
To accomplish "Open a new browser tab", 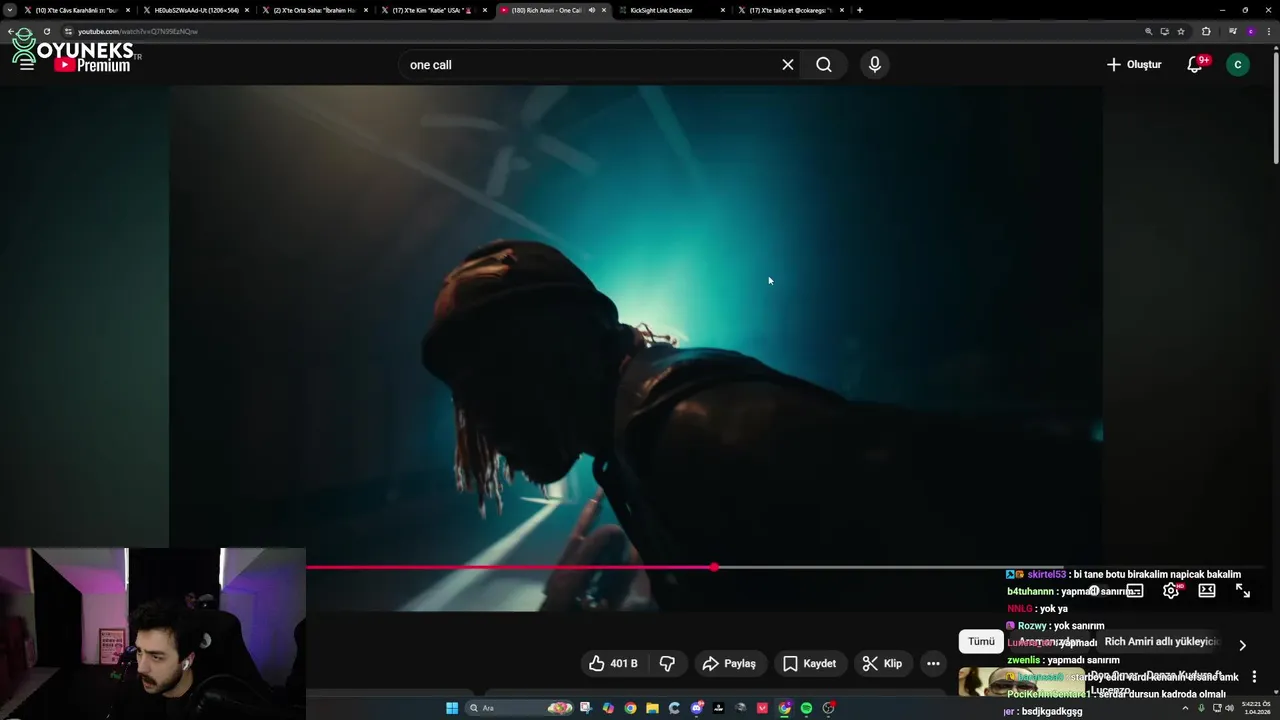I will [860, 10].
